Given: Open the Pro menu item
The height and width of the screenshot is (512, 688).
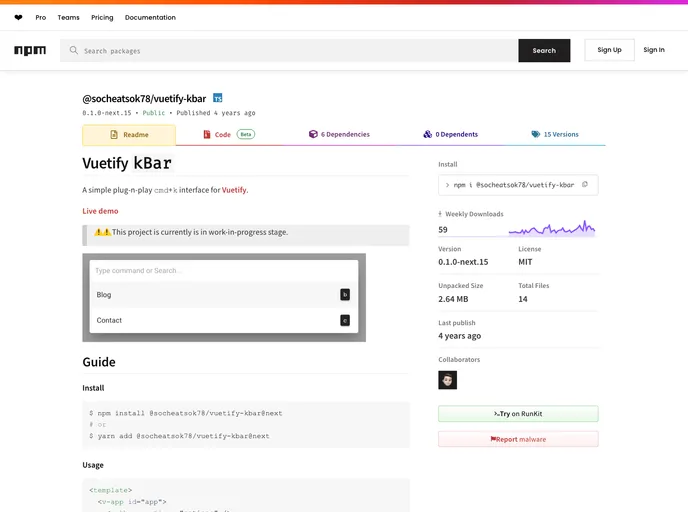Looking at the screenshot, I should pyautogui.click(x=41, y=18).
